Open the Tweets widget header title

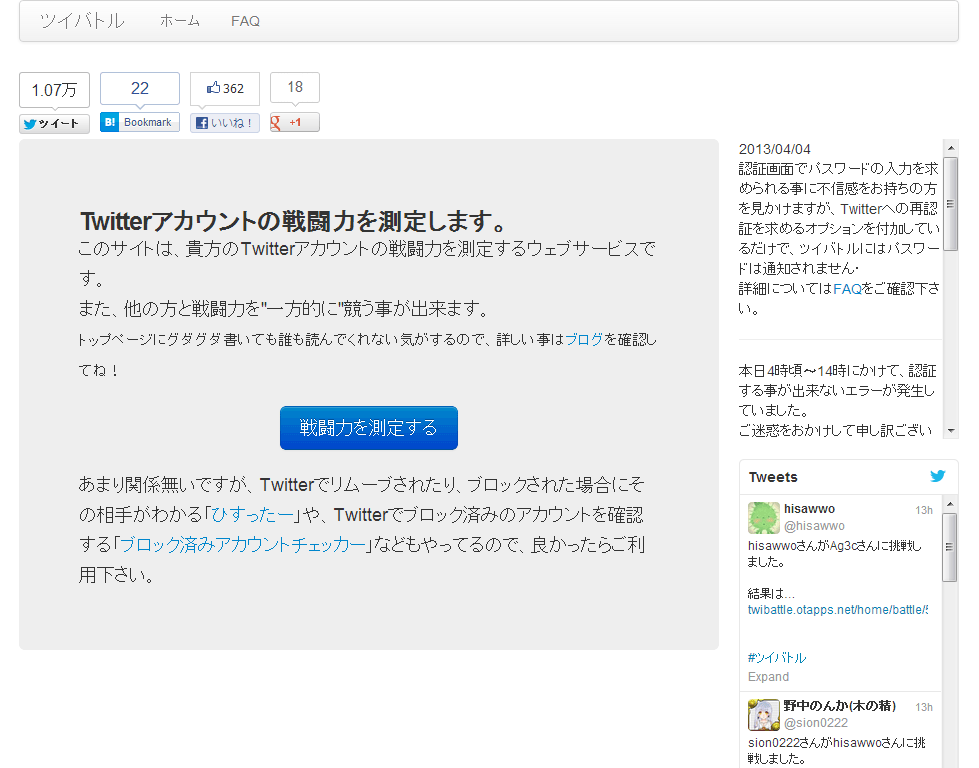(x=773, y=477)
